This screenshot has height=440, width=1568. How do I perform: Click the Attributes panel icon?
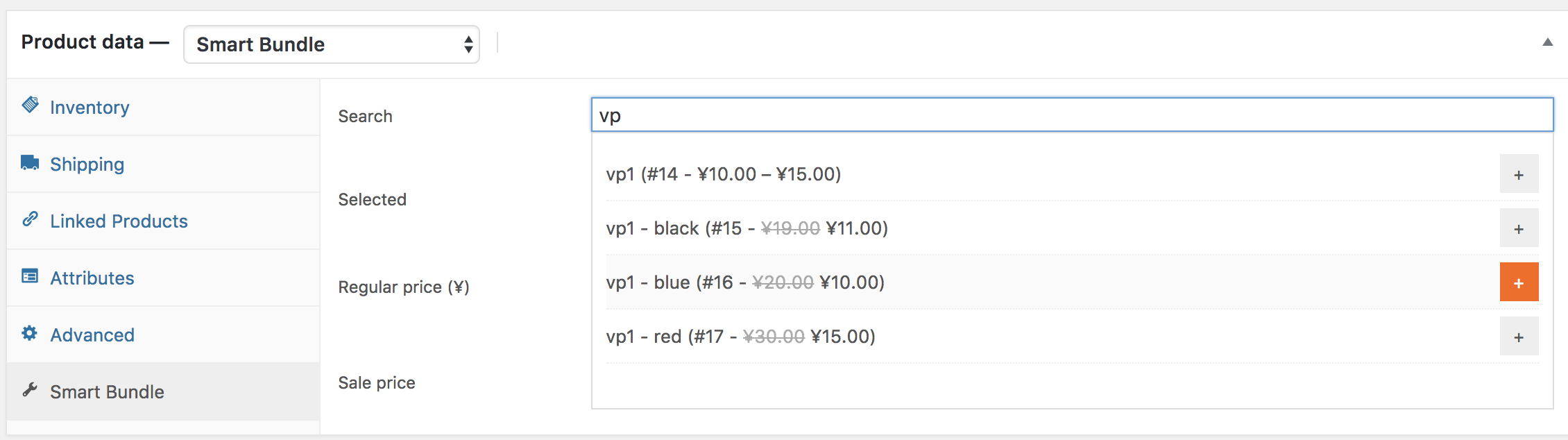tap(29, 277)
